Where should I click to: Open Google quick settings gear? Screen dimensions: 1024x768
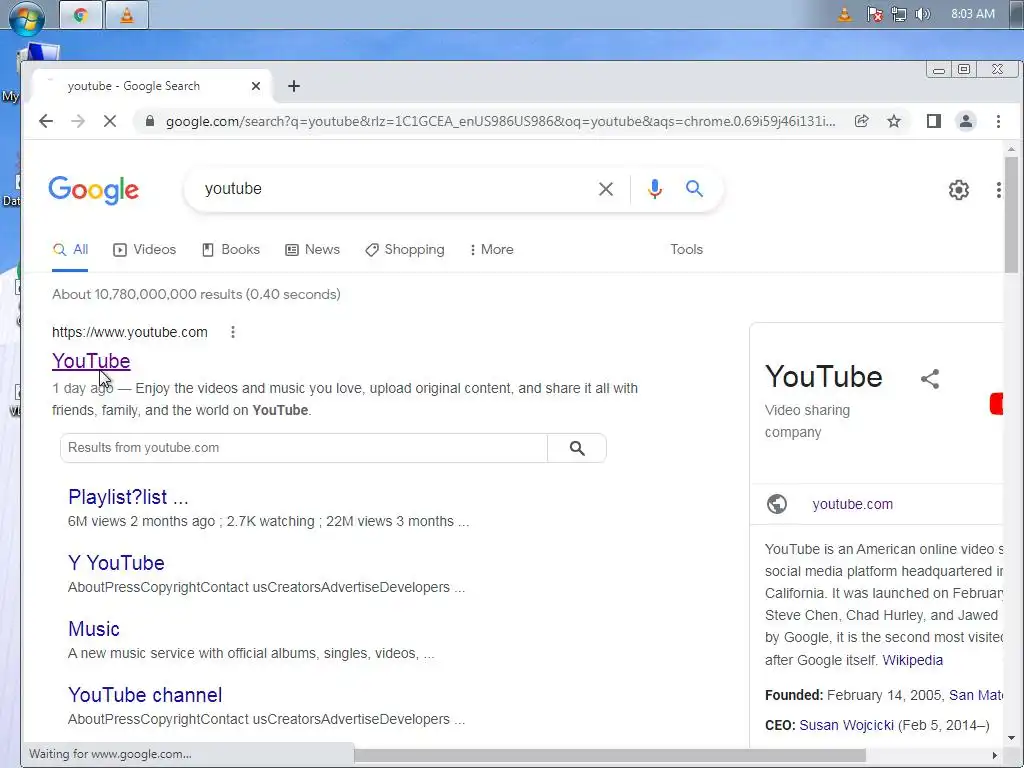click(959, 190)
